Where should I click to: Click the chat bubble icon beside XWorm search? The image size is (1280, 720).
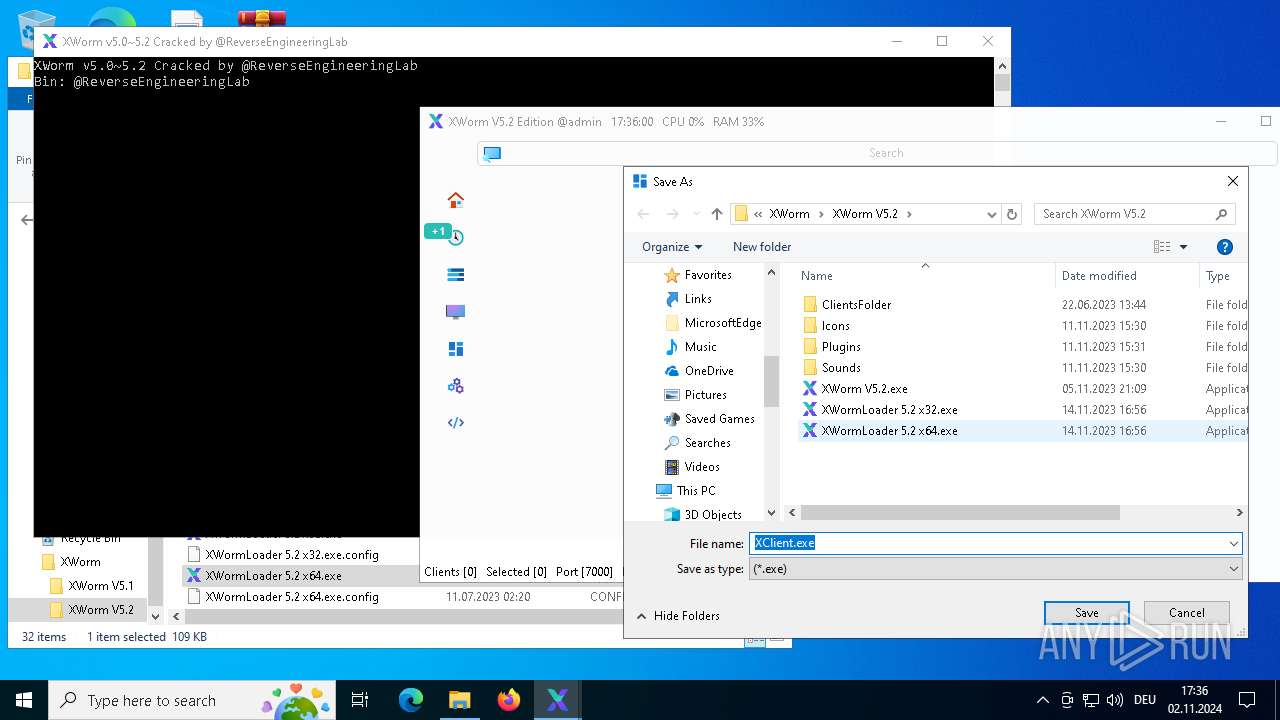[491, 153]
